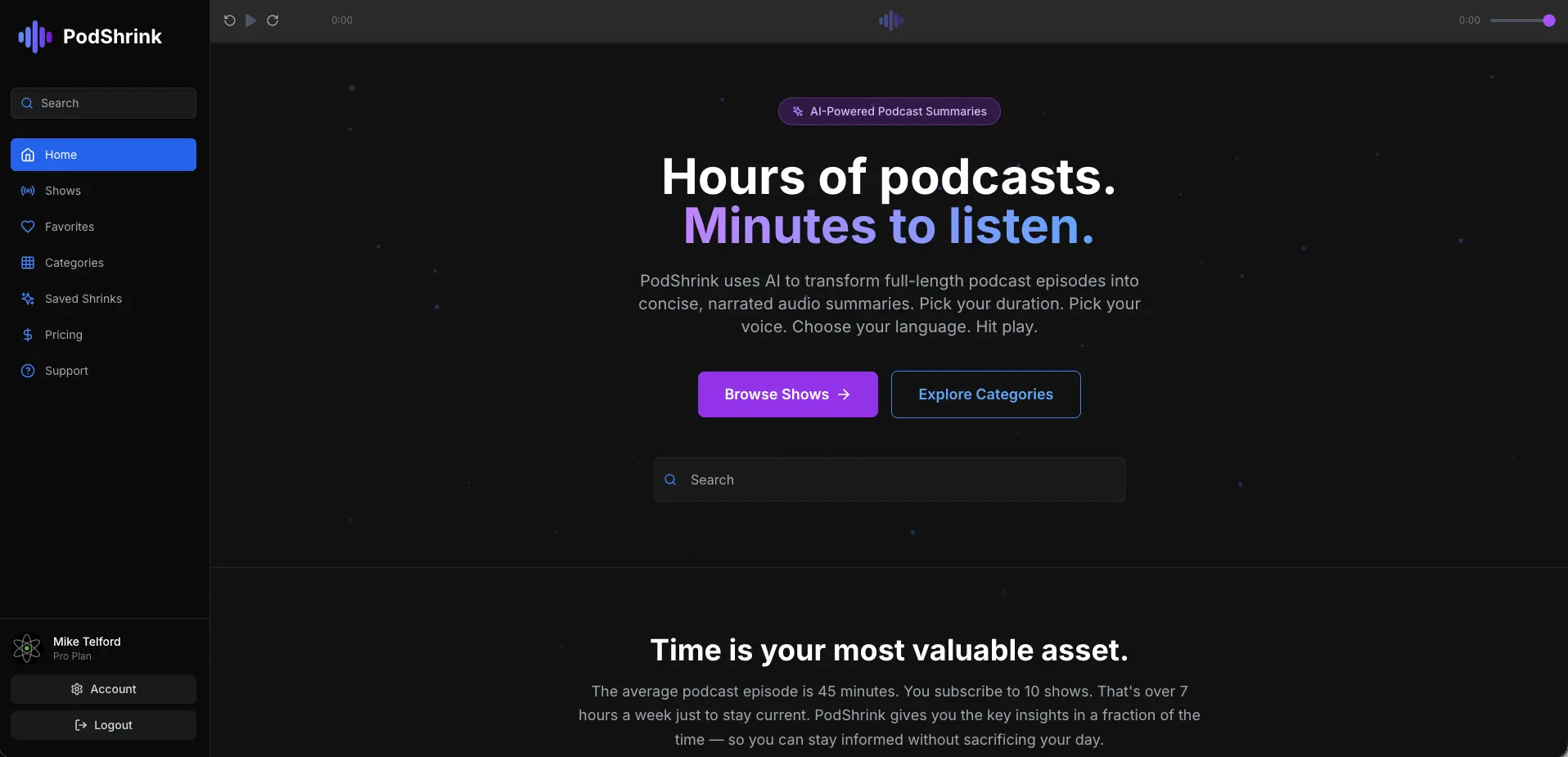Focus the main hero Search field

(890, 480)
